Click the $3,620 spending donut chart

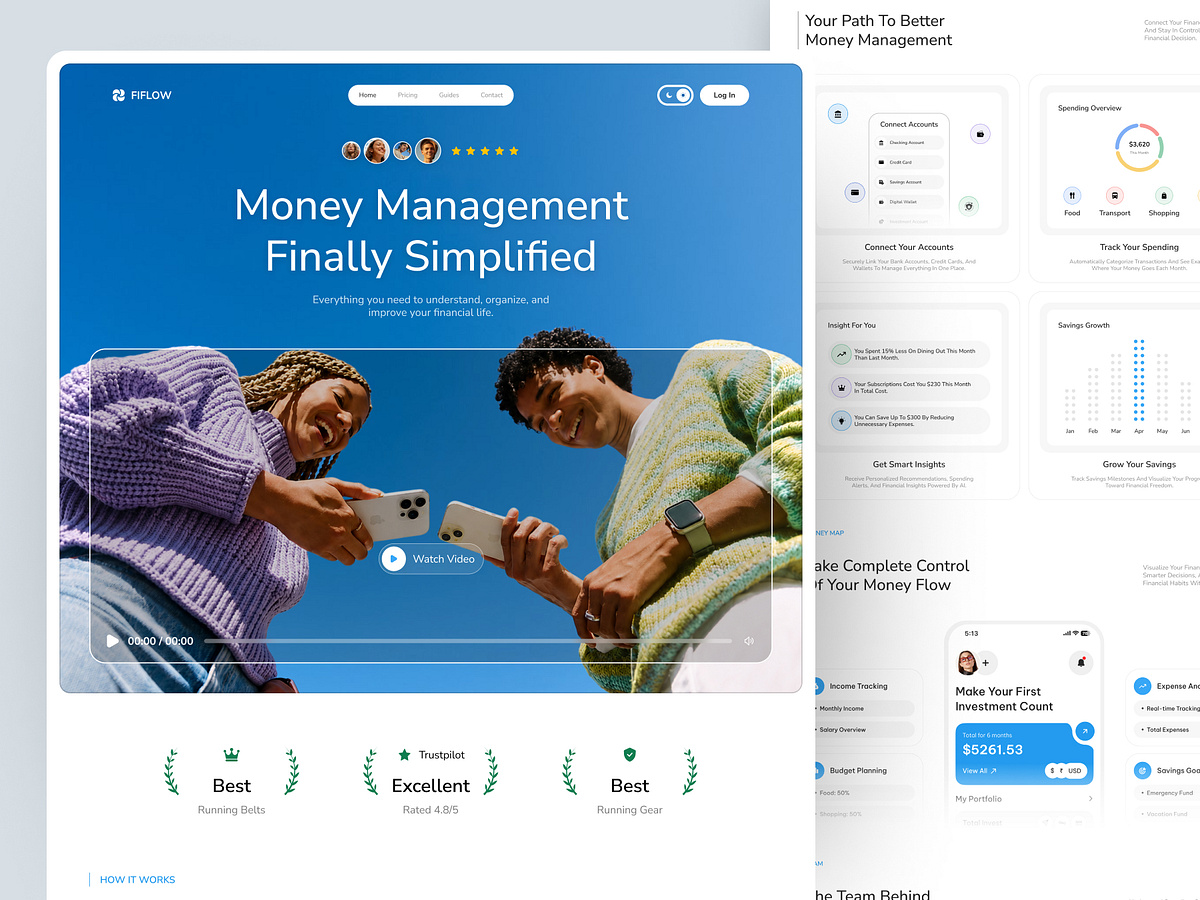pos(1139,148)
